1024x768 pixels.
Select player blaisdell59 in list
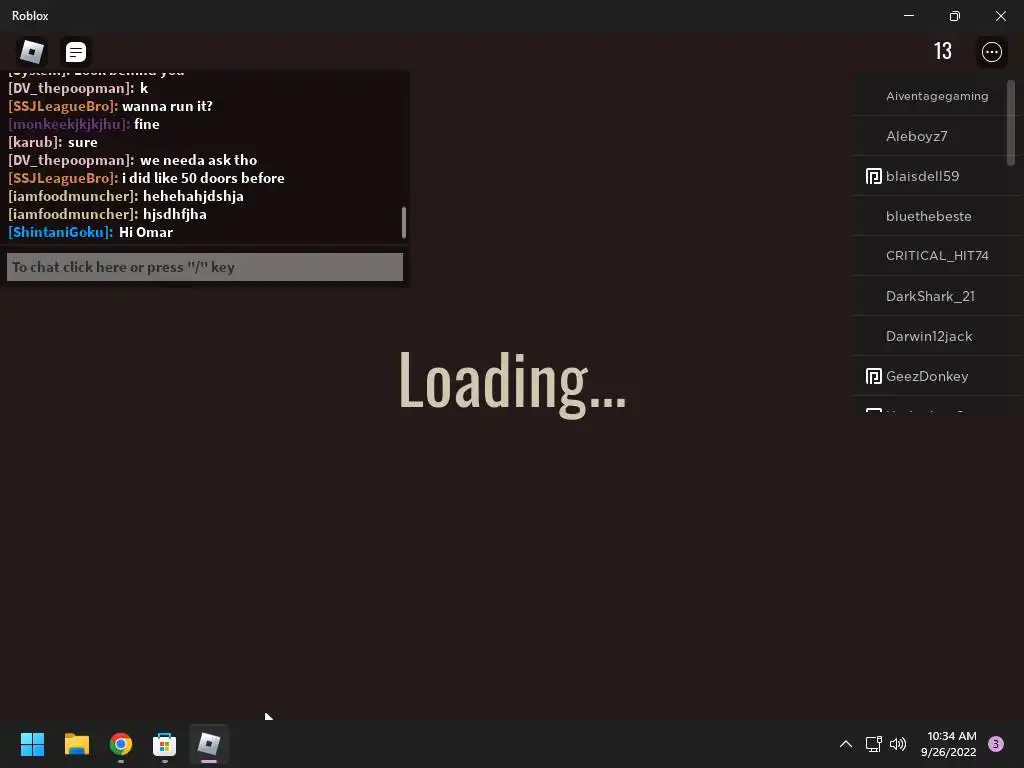tap(936, 176)
